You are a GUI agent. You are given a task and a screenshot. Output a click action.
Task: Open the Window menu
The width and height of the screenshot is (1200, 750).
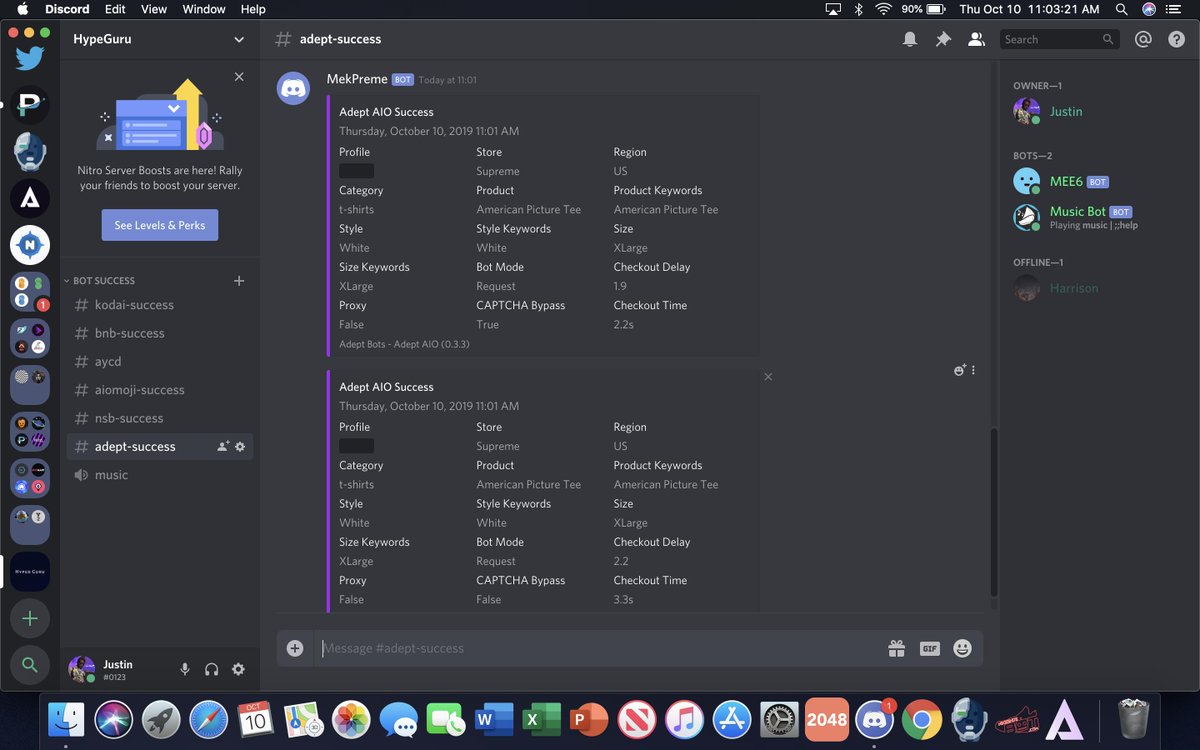(x=204, y=9)
